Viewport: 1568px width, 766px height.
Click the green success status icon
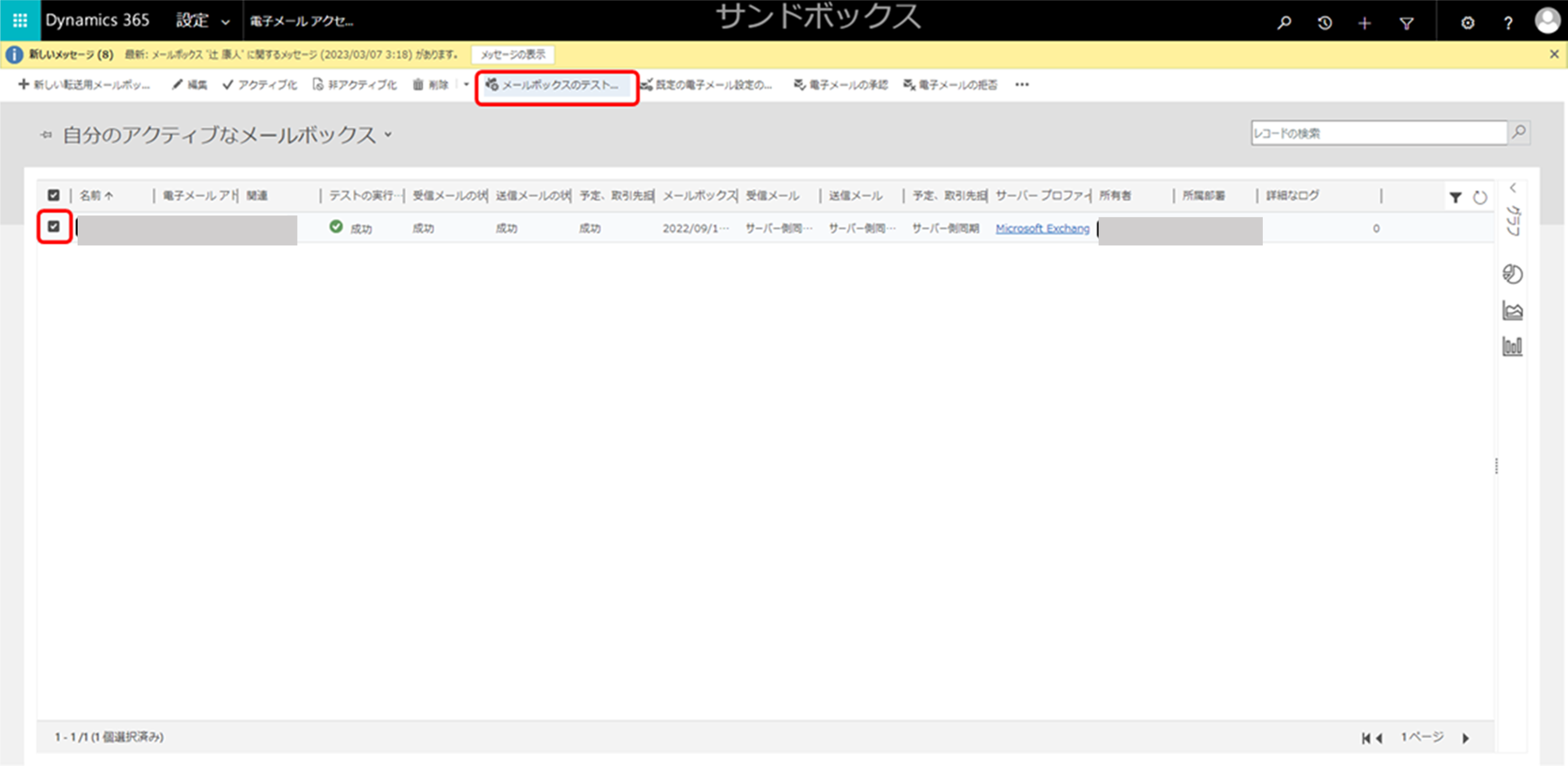click(x=336, y=227)
